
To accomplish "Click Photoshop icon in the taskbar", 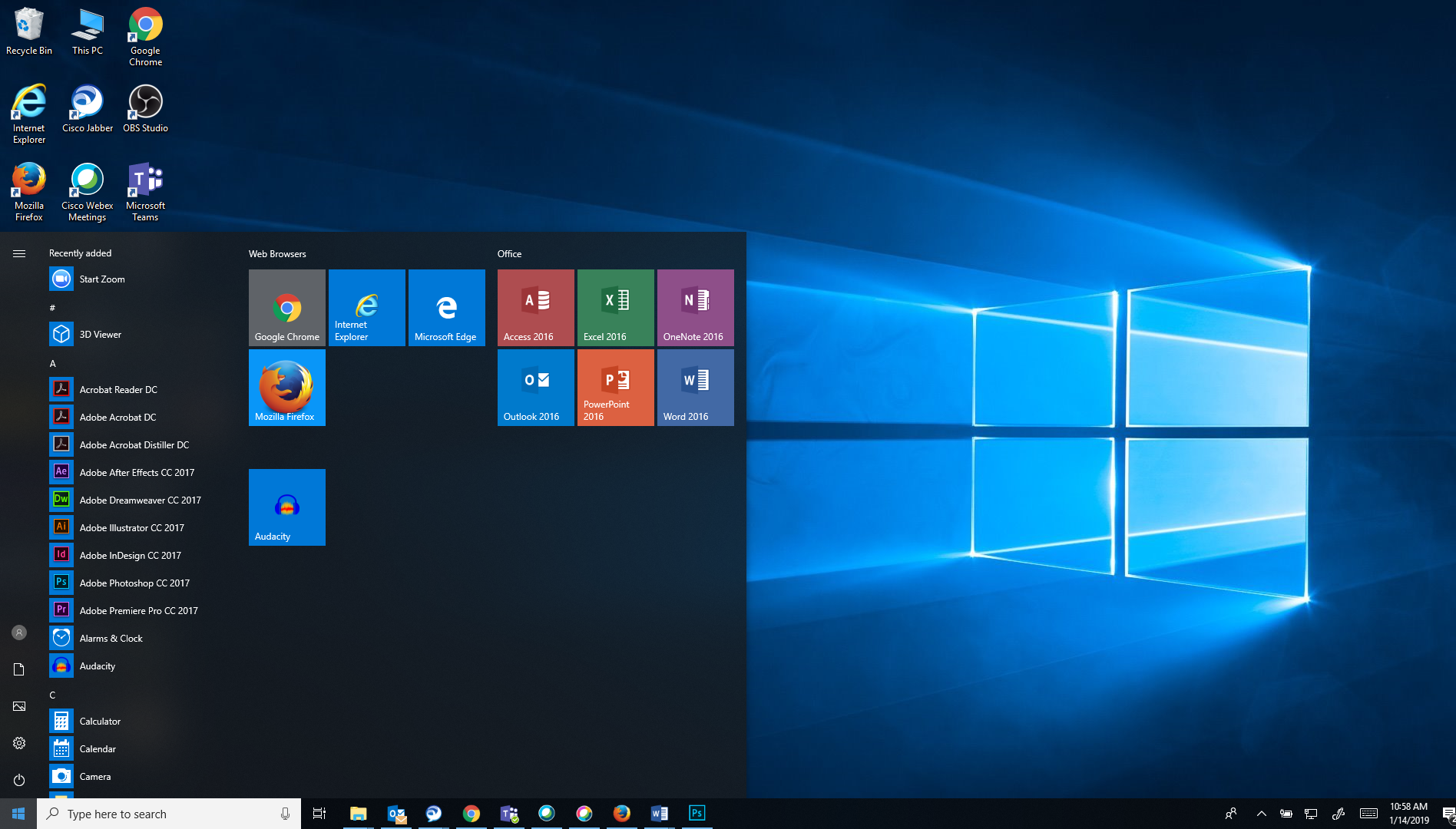I will pos(697,813).
